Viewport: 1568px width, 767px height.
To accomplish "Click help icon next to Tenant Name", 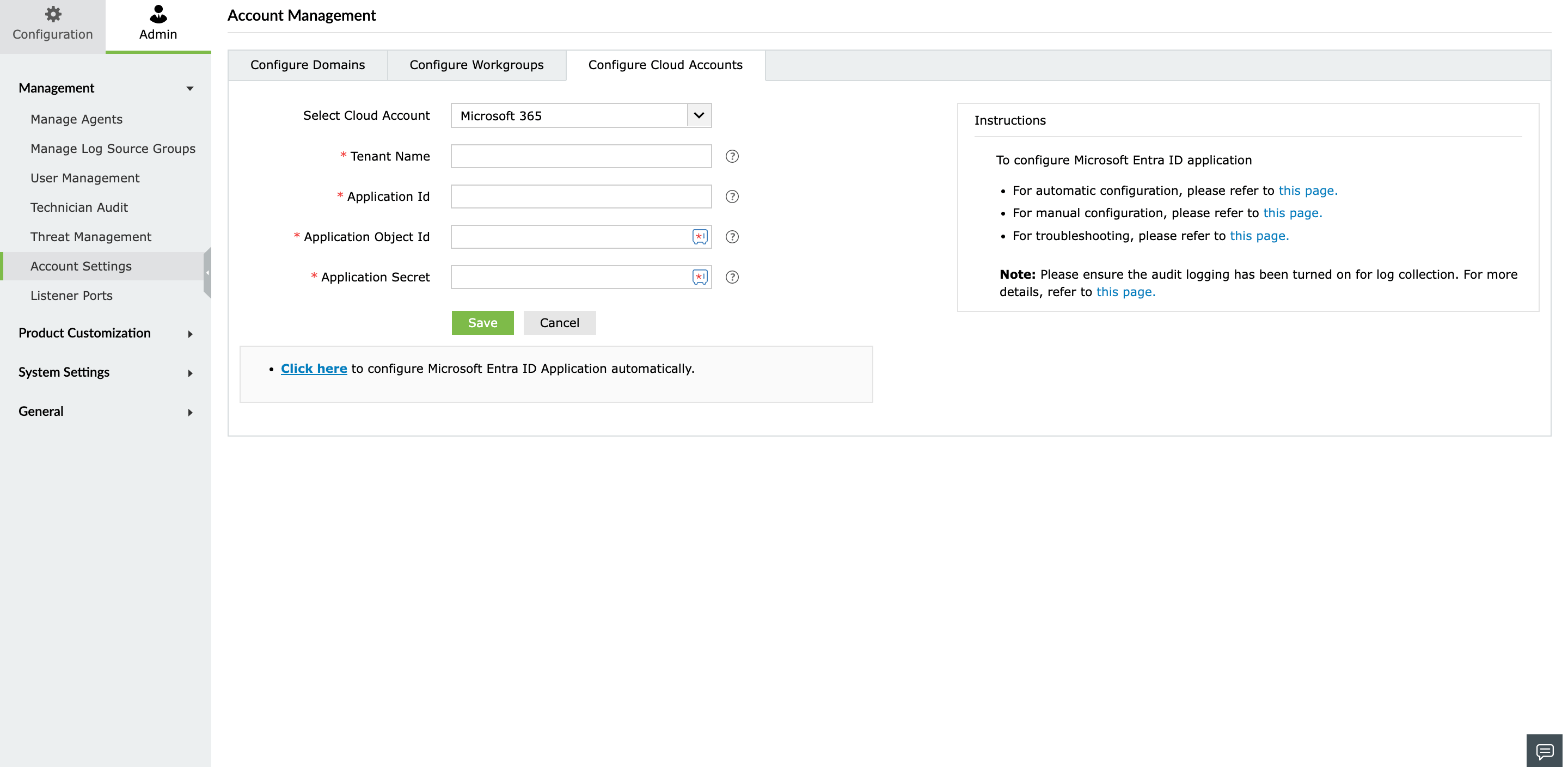I will click(732, 156).
